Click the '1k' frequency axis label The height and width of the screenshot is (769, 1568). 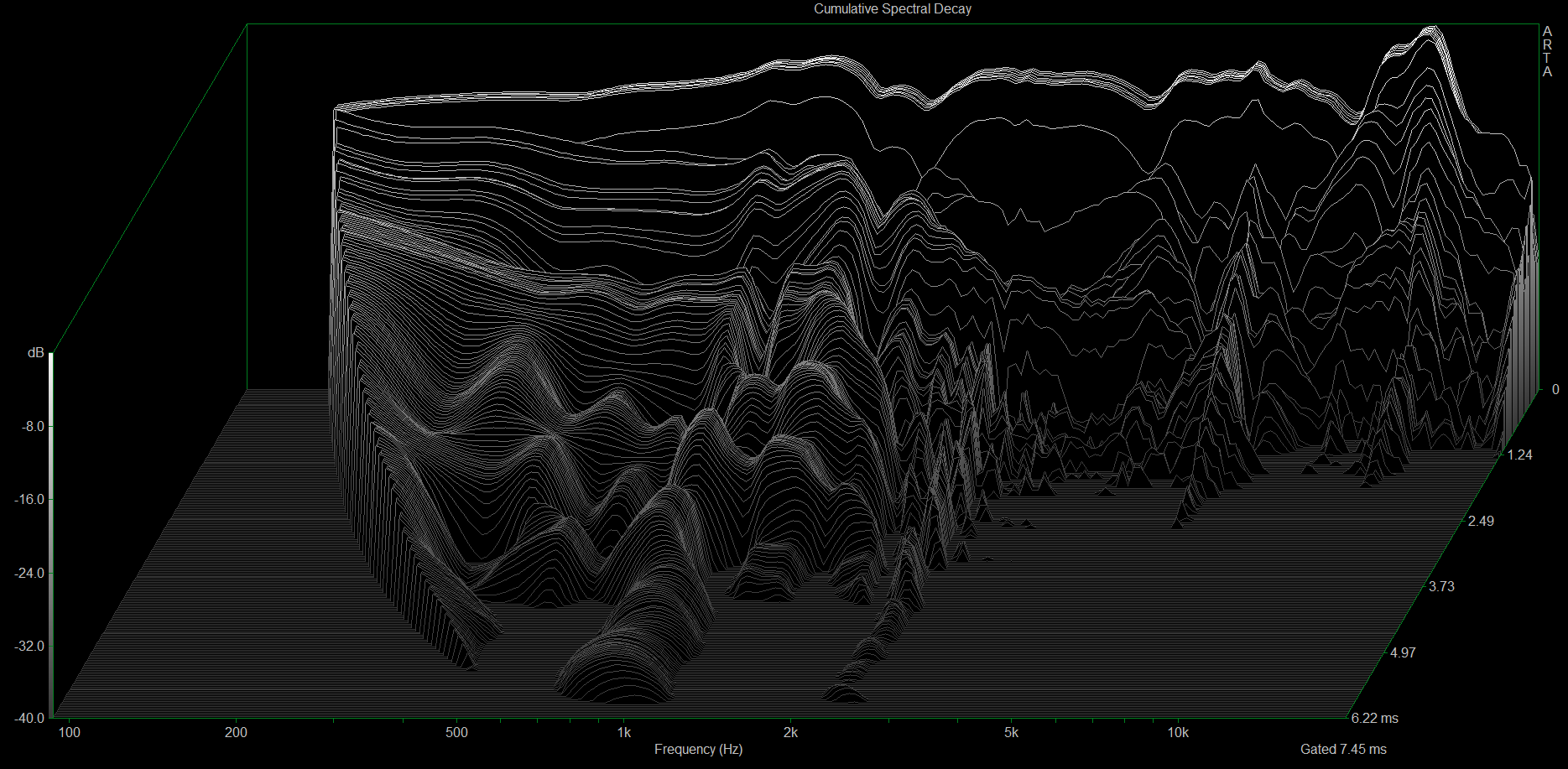[624, 732]
